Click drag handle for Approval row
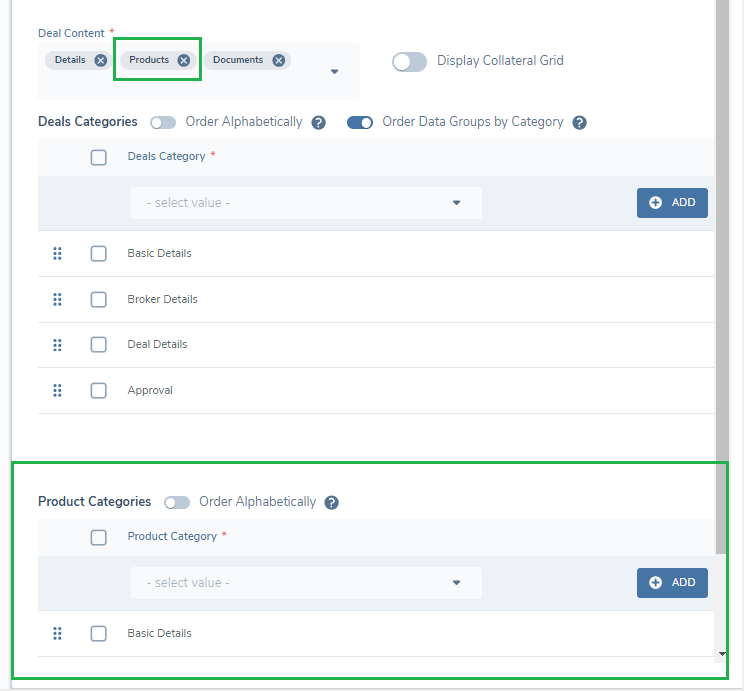 57,390
